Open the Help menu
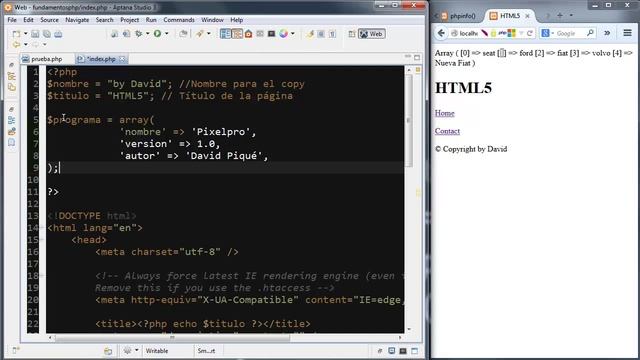 click(x=236, y=20)
